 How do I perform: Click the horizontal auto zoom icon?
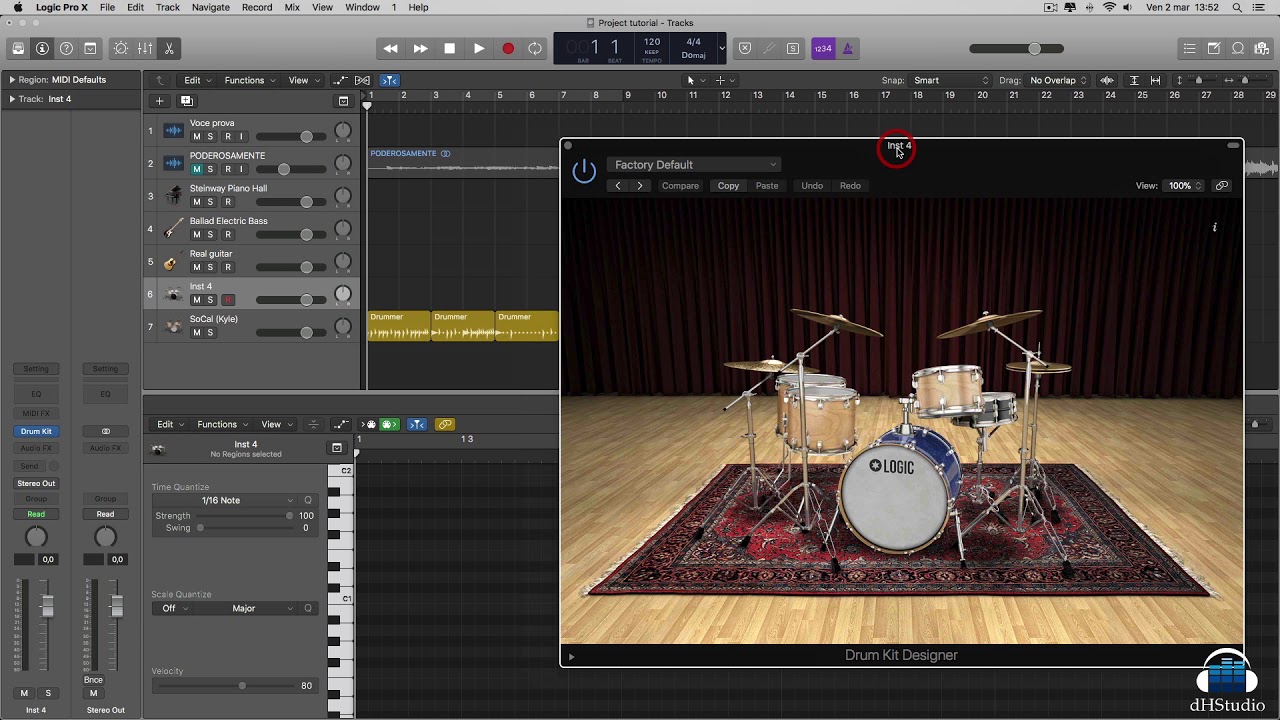coord(1155,80)
